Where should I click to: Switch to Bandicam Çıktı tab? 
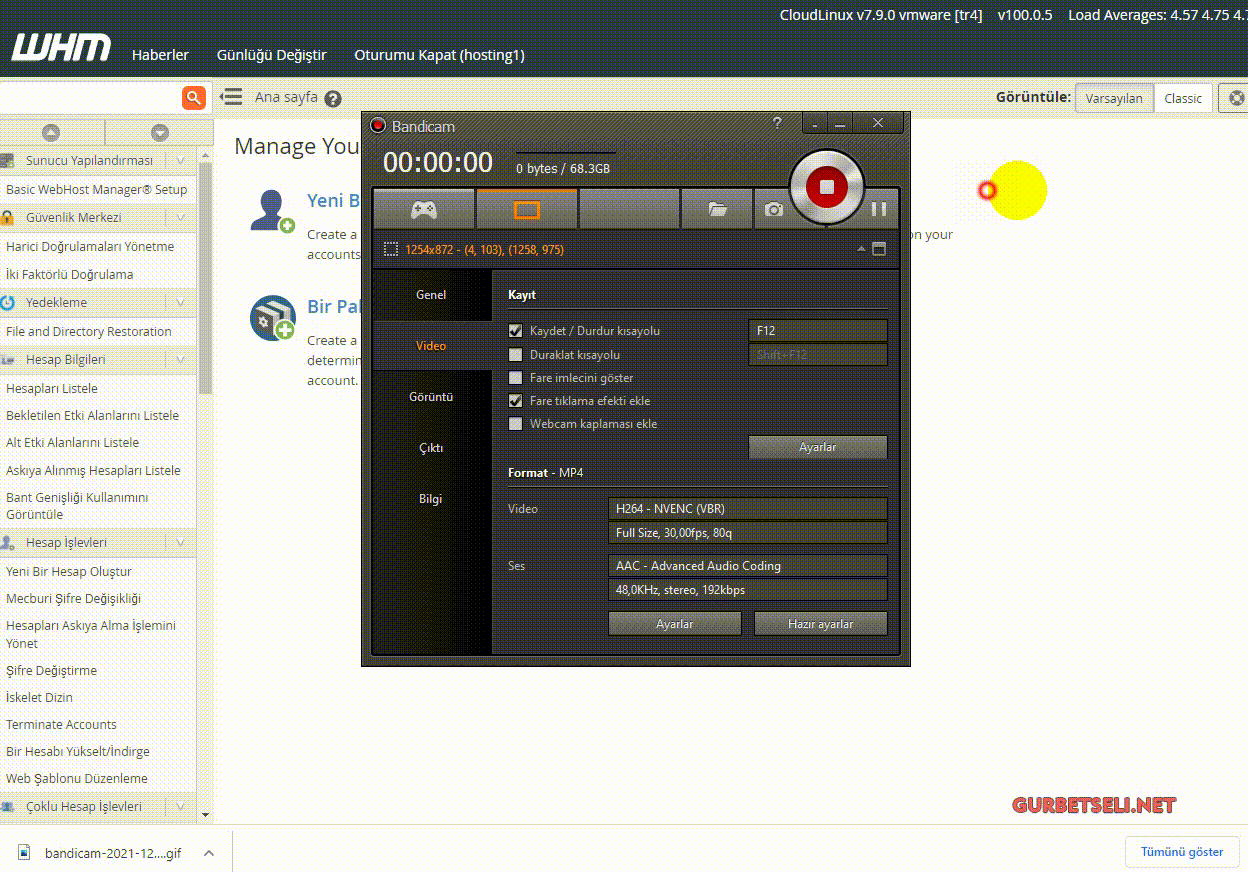[x=431, y=448]
